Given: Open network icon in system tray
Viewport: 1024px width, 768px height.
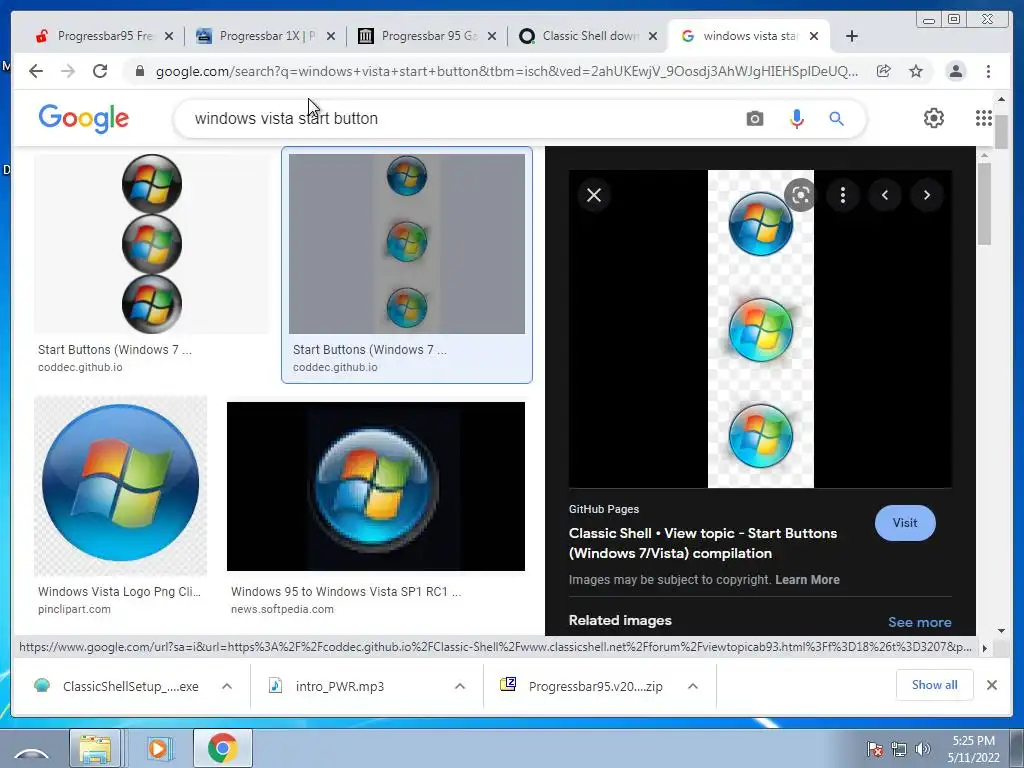Looking at the screenshot, I should (x=899, y=749).
